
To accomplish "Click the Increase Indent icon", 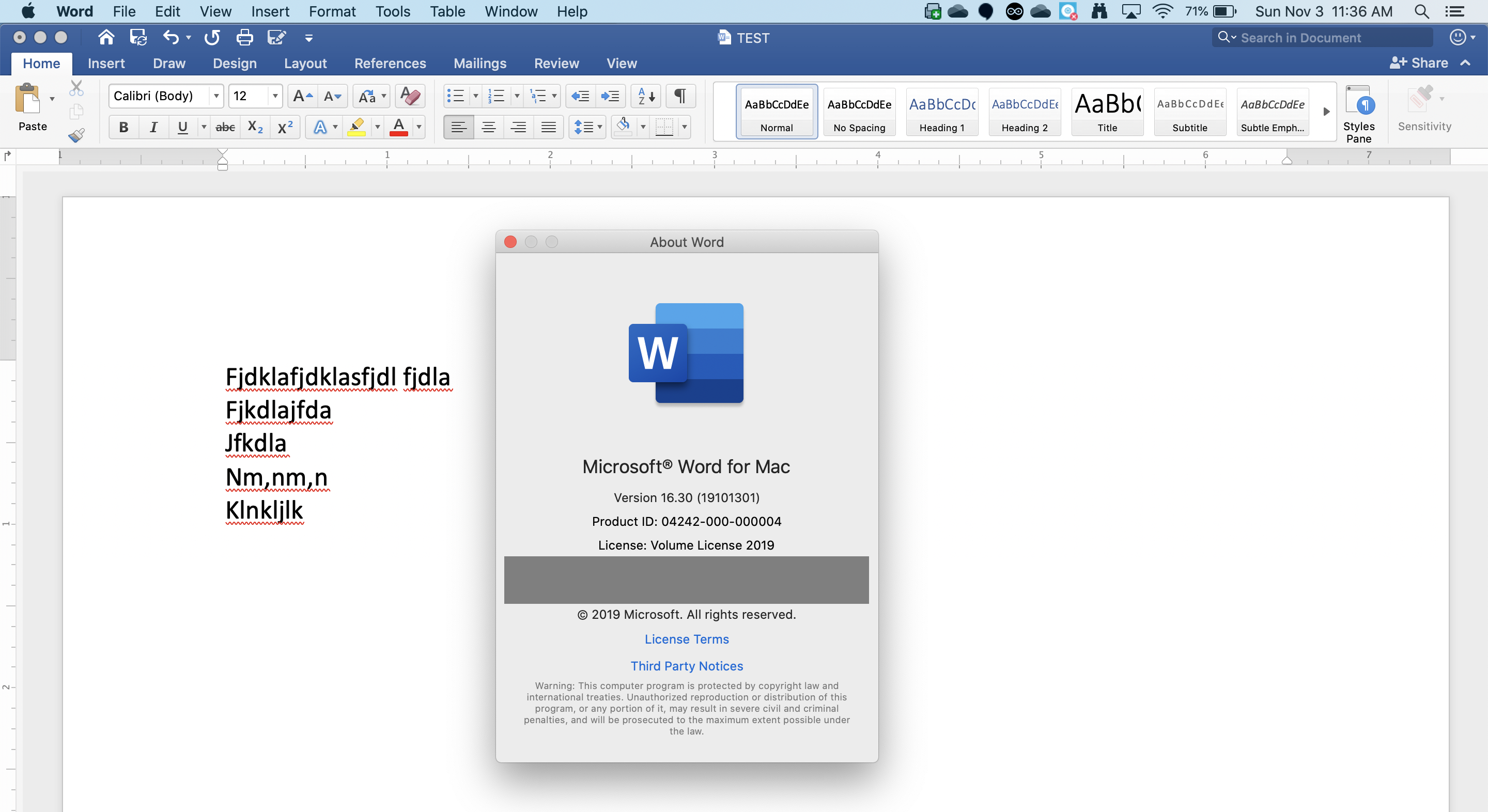I will (610, 96).
